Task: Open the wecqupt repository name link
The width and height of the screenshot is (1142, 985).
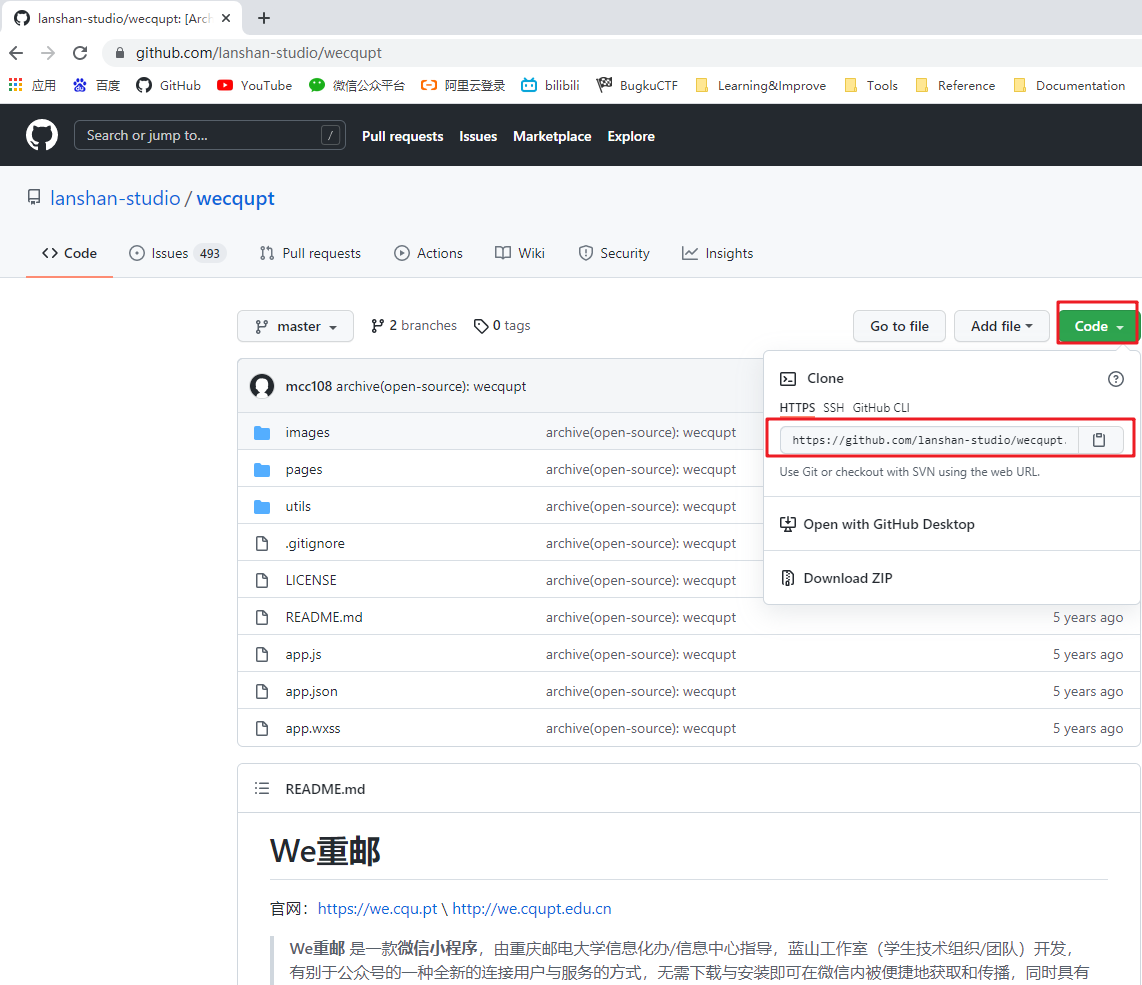Action: pyautogui.click(x=235, y=198)
